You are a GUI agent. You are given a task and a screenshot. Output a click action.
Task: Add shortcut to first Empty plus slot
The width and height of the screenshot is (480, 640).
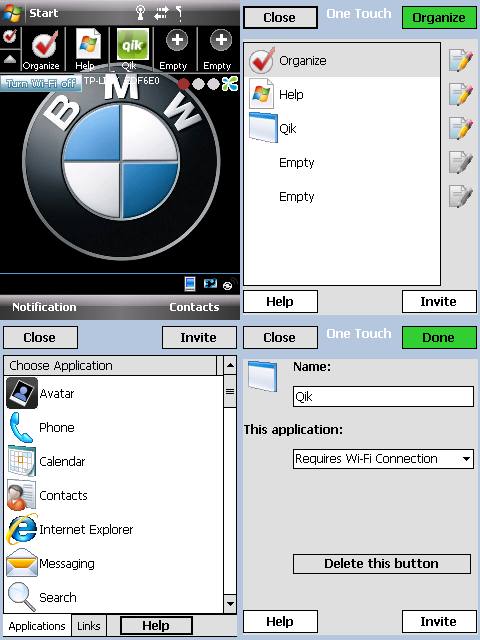point(176,41)
